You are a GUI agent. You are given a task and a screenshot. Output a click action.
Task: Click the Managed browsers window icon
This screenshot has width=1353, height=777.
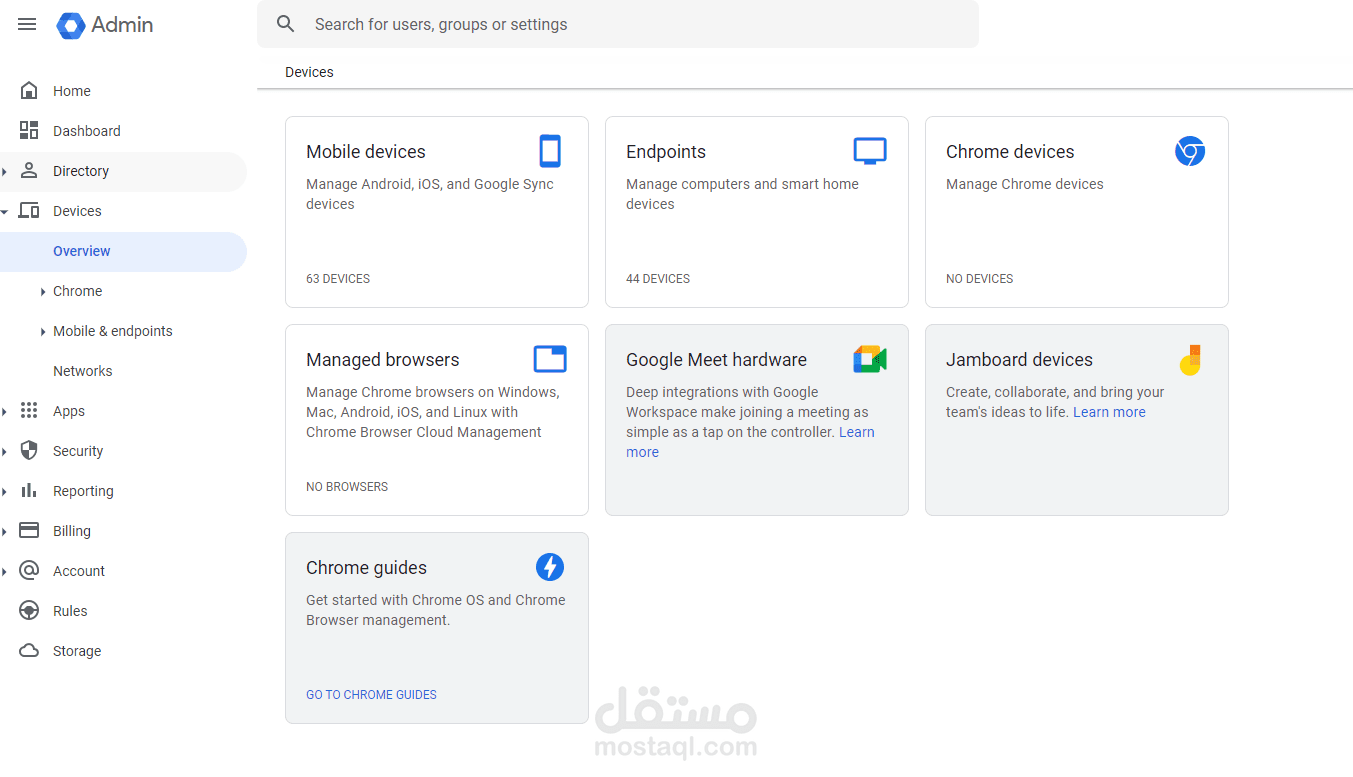(x=550, y=359)
